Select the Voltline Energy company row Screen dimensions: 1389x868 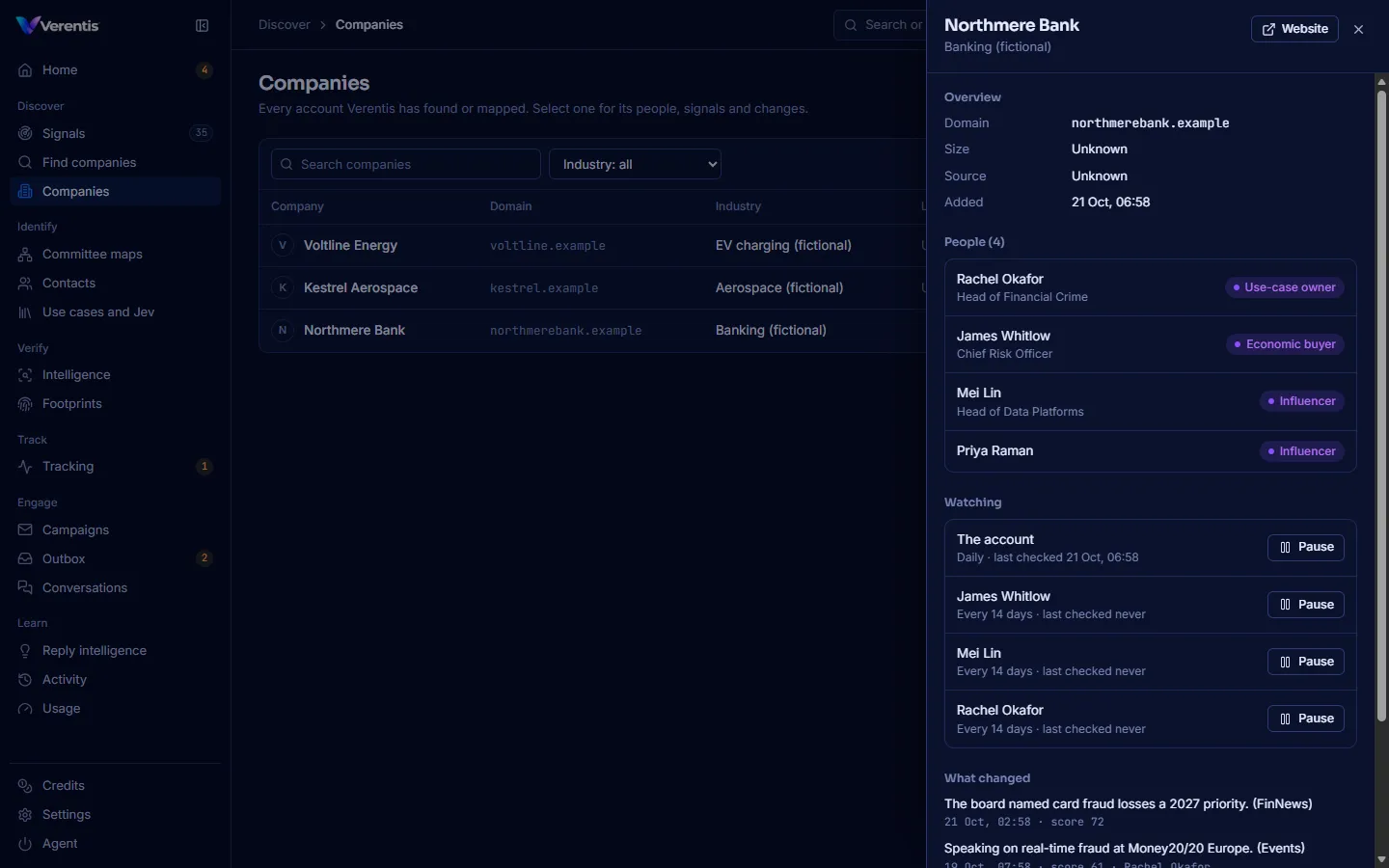592,246
